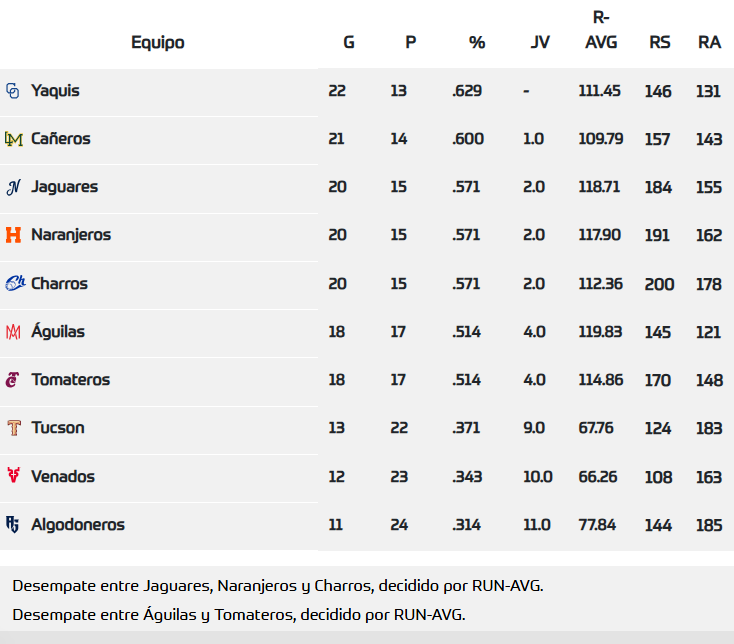Screen dimensions: 734x644
Task: Sort by the G wins column header
Action: (349, 43)
